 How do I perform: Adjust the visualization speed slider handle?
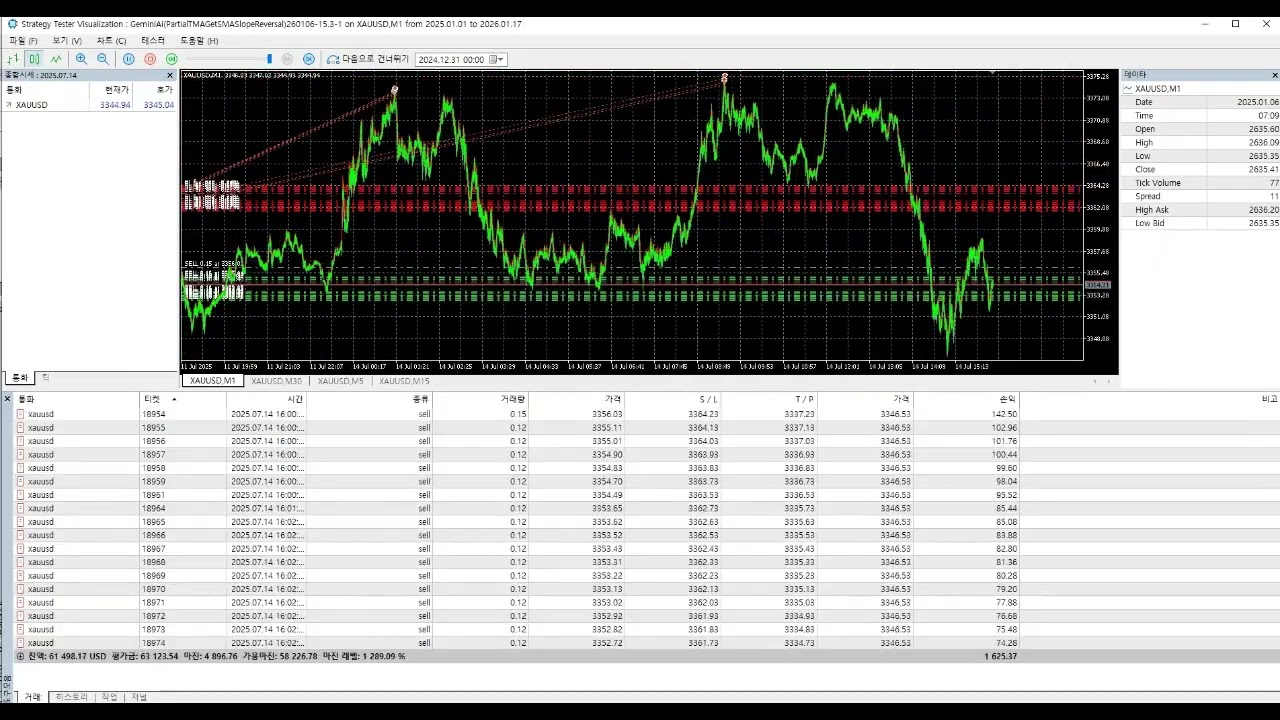point(269,59)
